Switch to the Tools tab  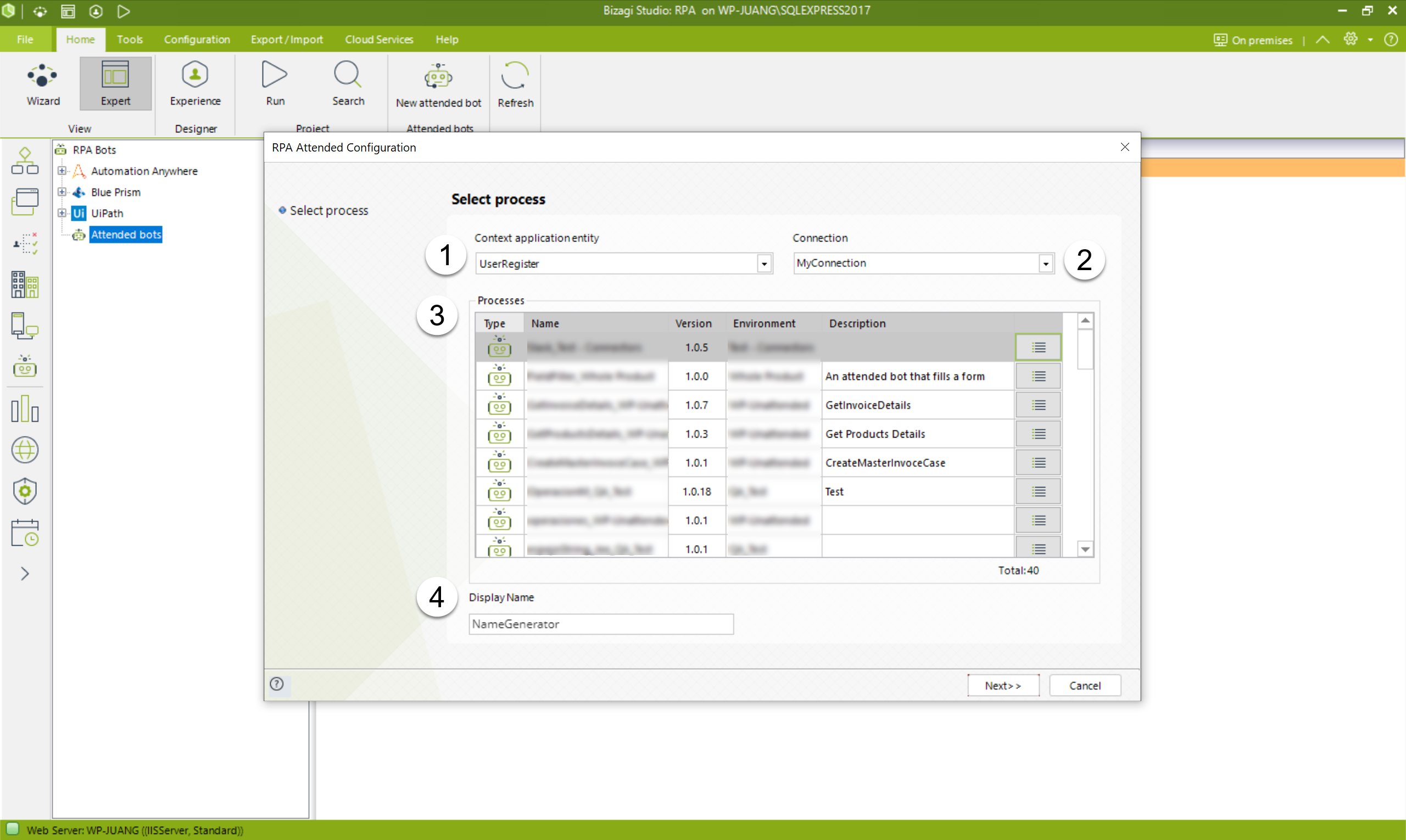pos(130,39)
